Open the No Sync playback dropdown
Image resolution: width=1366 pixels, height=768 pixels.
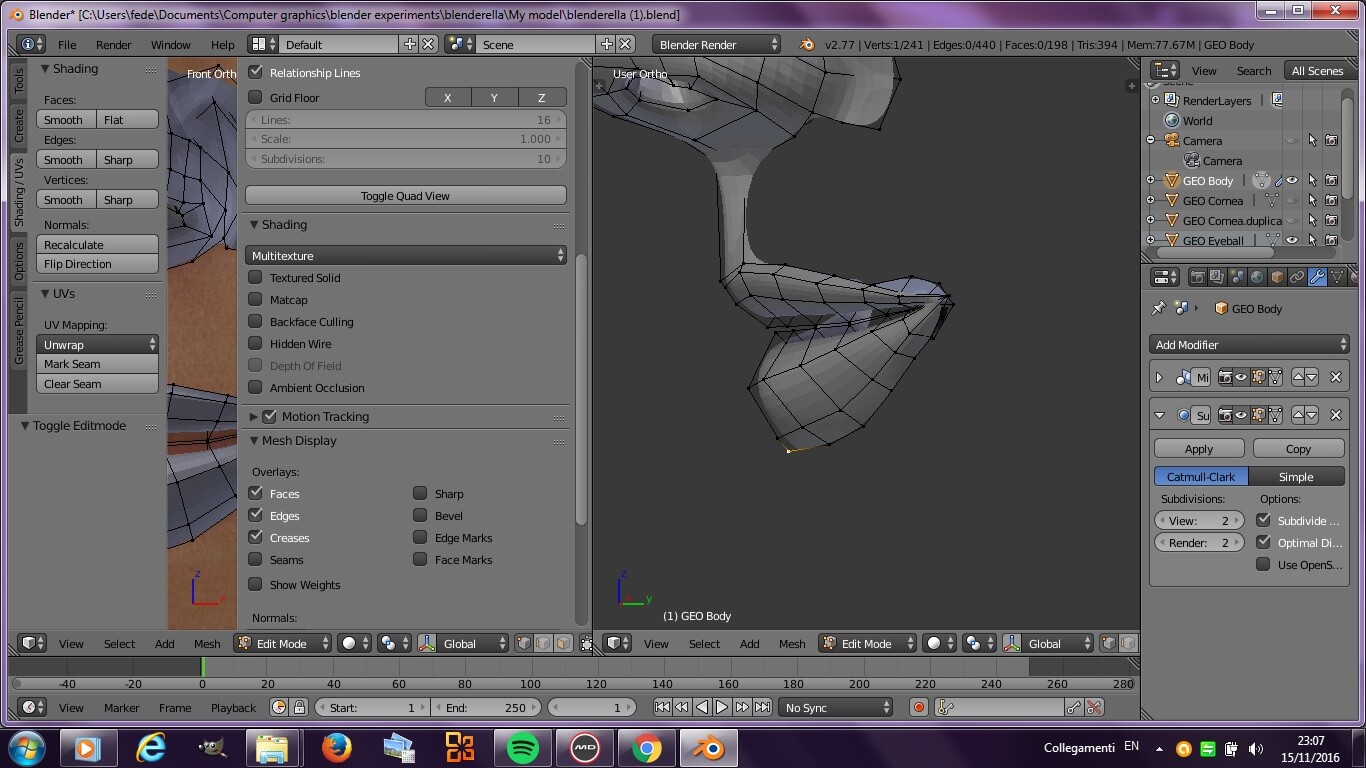836,707
